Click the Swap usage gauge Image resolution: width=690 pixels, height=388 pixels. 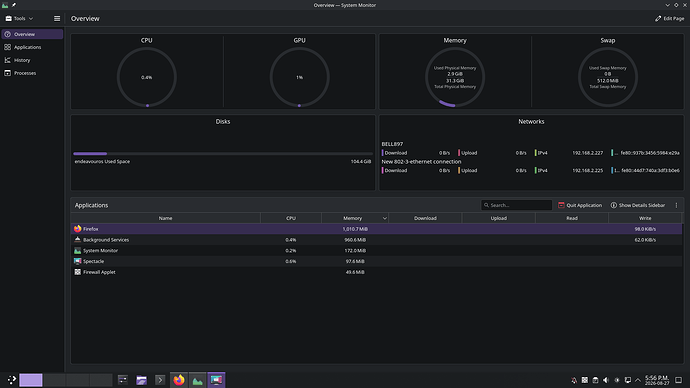(x=608, y=77)
